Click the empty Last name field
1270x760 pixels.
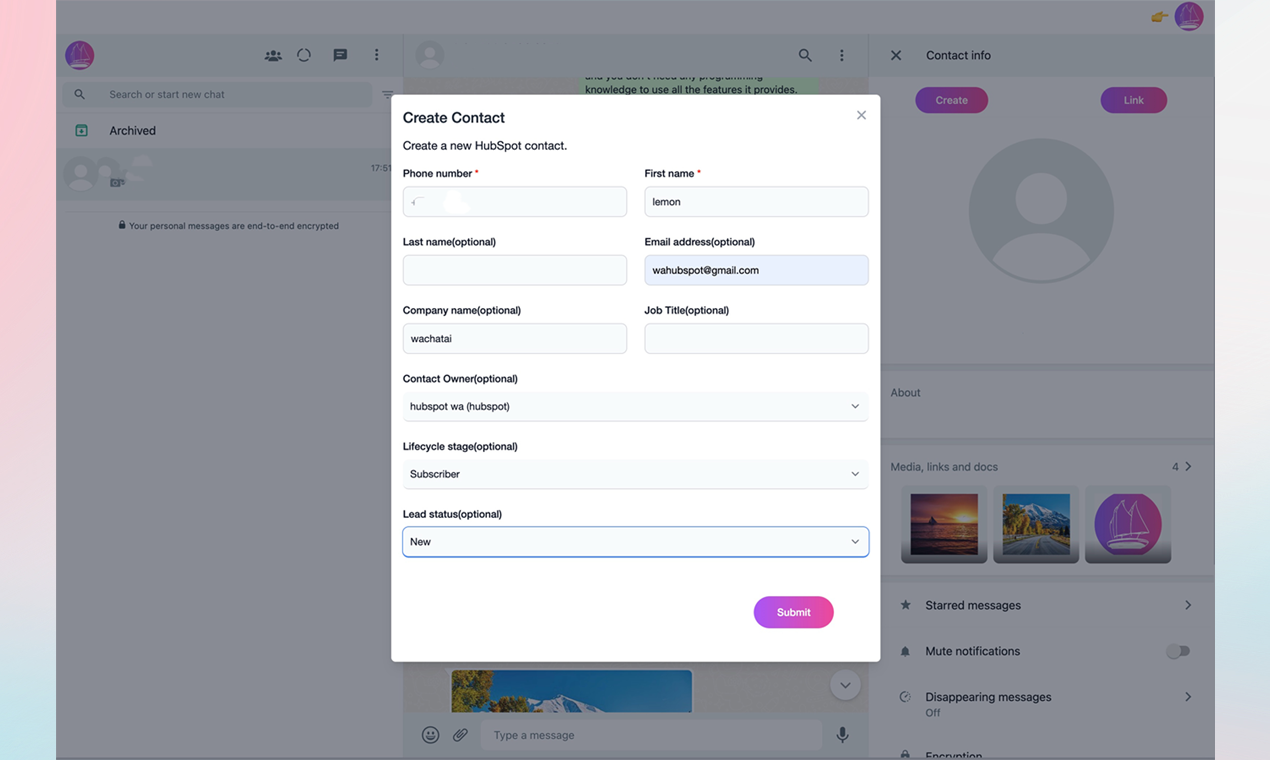(x=514, y=270)
